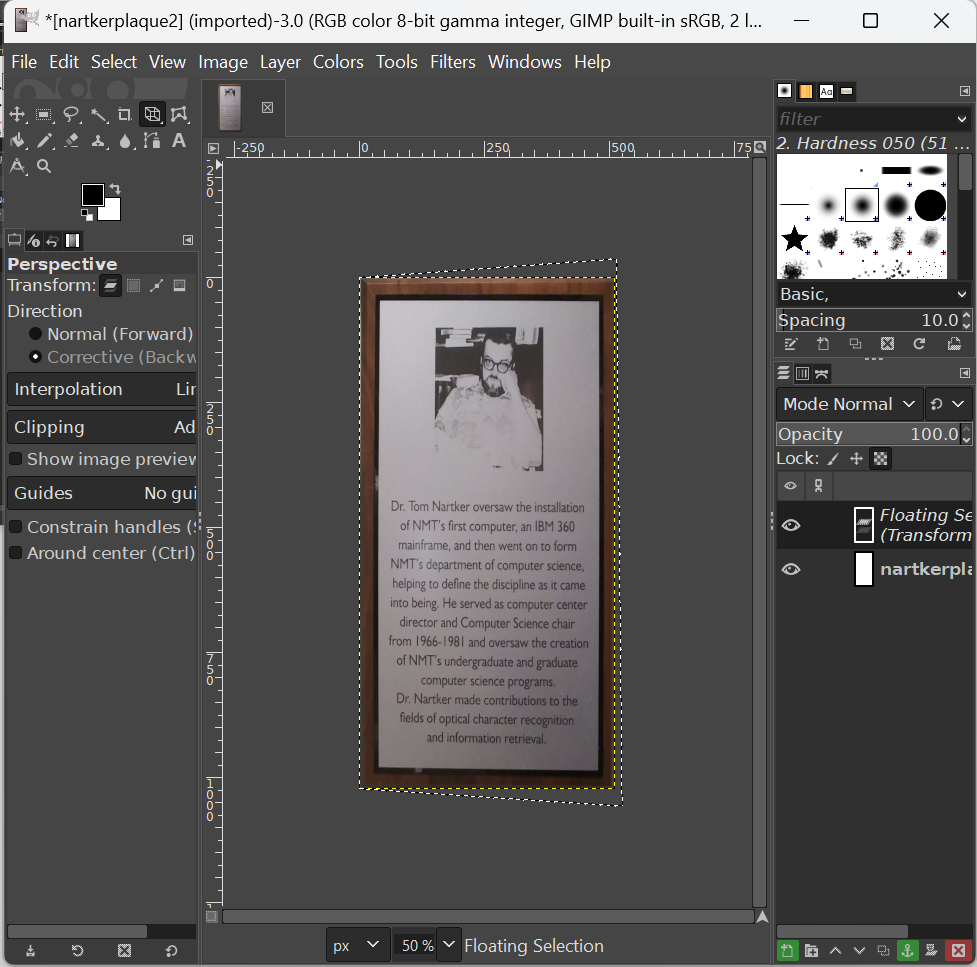Image resolution: width=977 pixels, height=967 pixels.
Task: Open the px unit dropdown
Action: [x=357, y=945]
